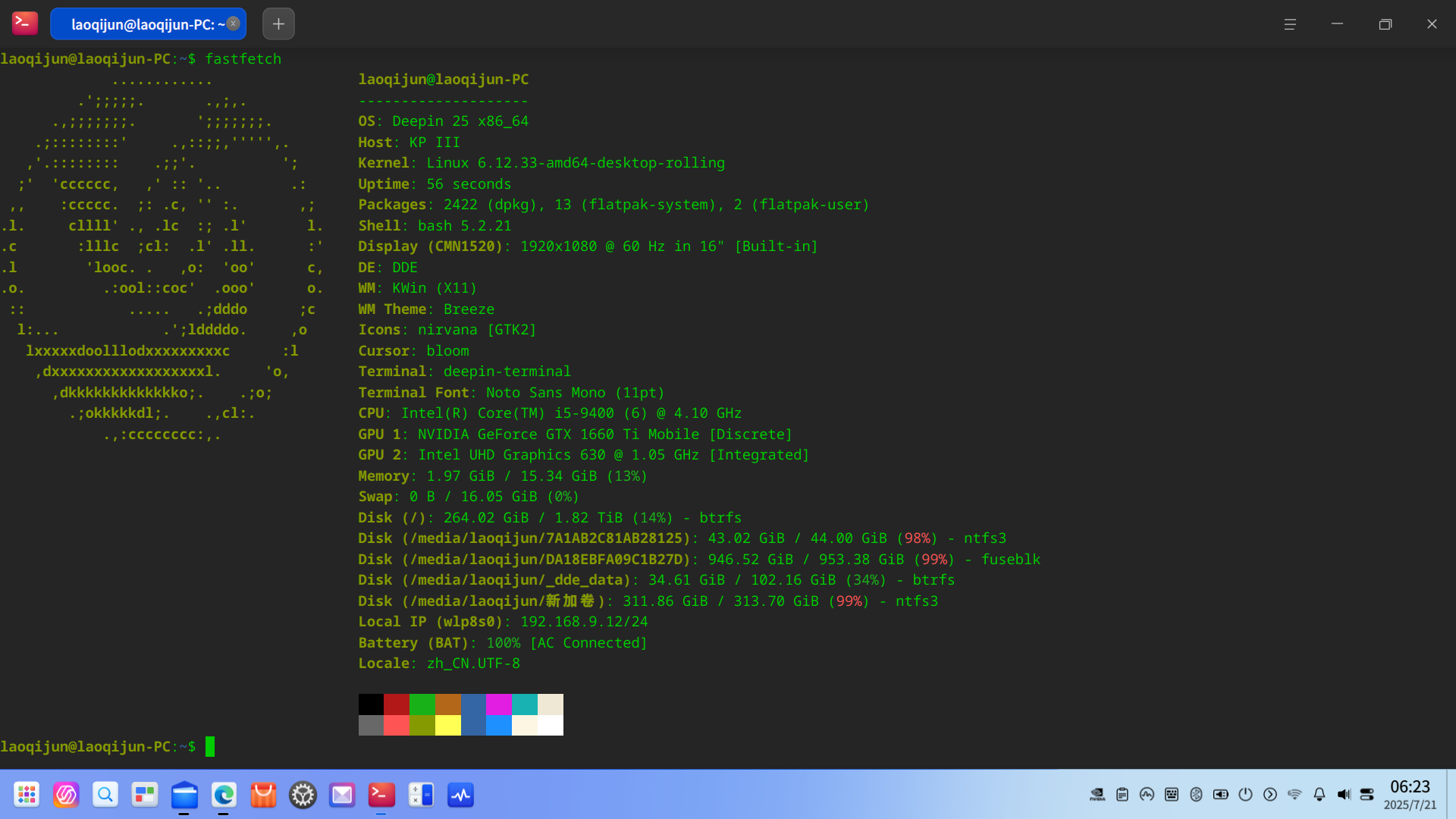The height and width of the screenshot is (819, 1456).
Task: Open the multitasking view in dock
Action: pyautogui.click(x=145, y=795)
